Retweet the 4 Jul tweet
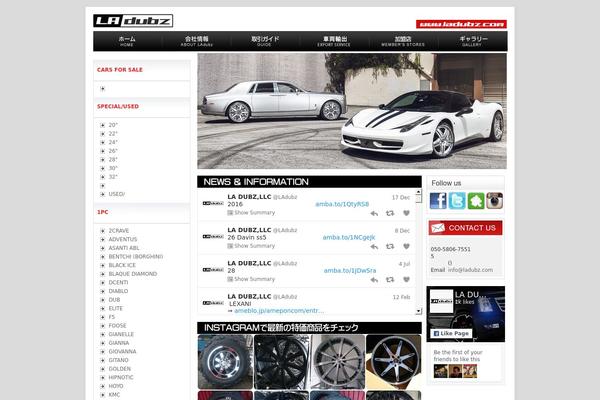This screenshot has height=400, width=600. click(x=390, y=280)
